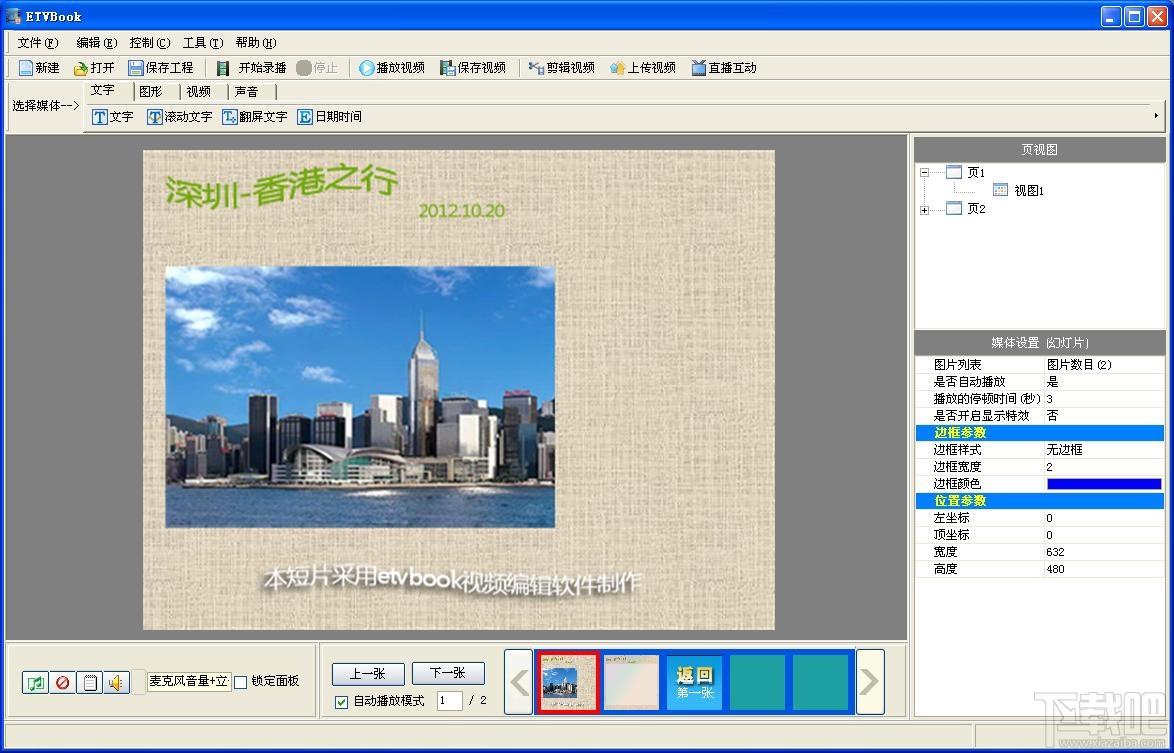Click 边框参数 section header

tap(1039, 433)
